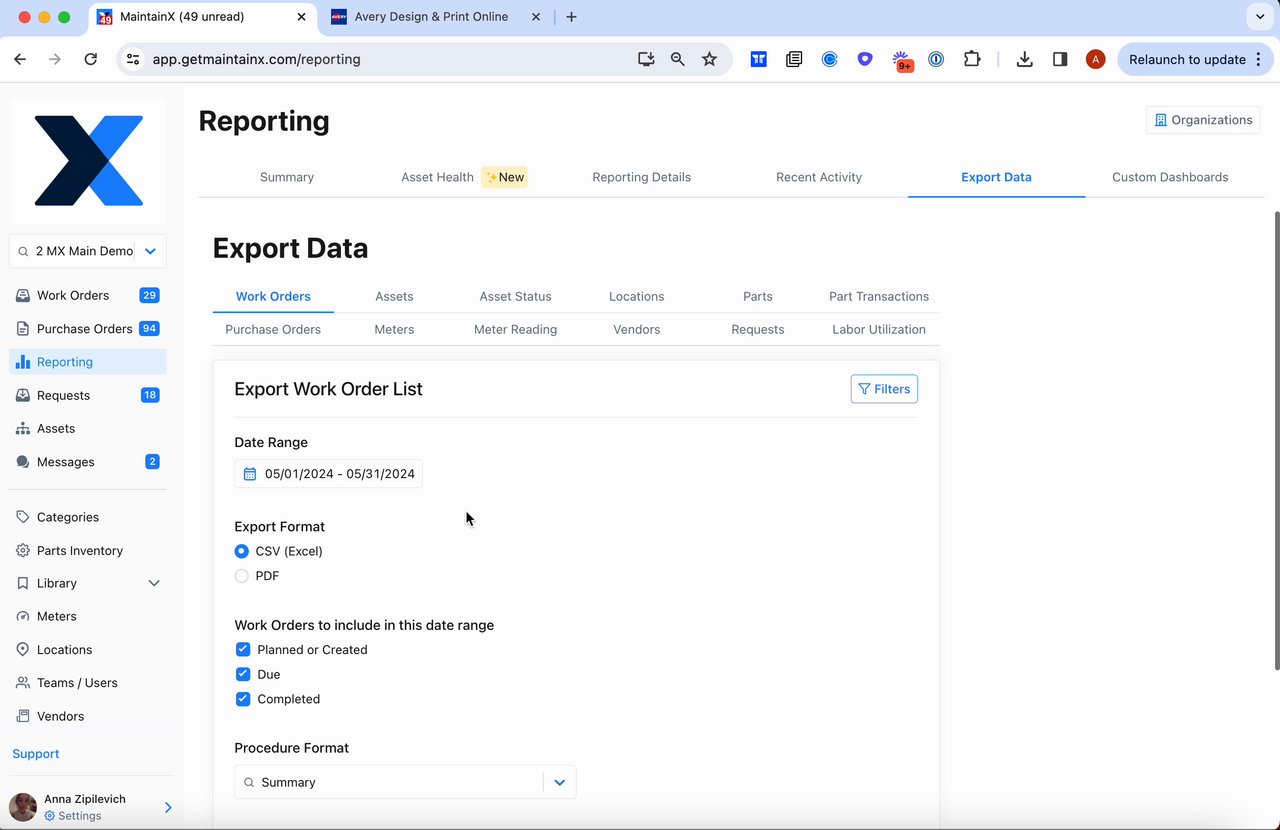
Task: Open the Support link
Action: [x=36, y=754]
